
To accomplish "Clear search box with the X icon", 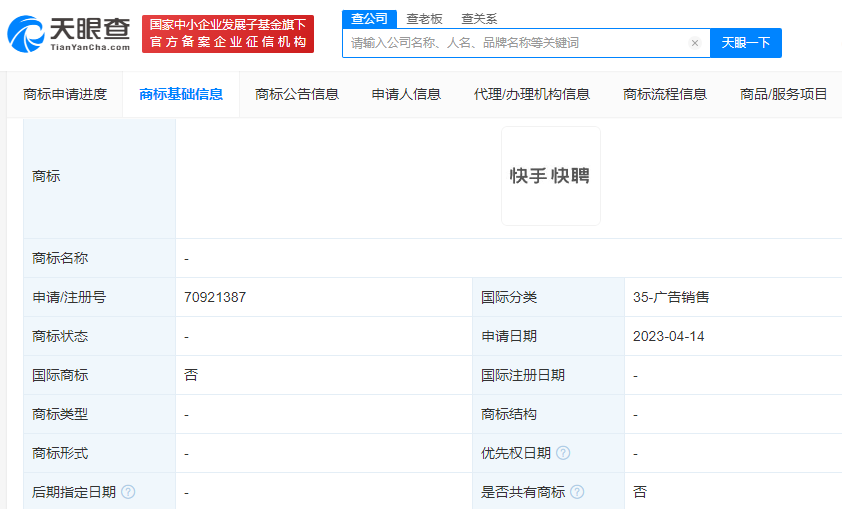I will 694,43.
